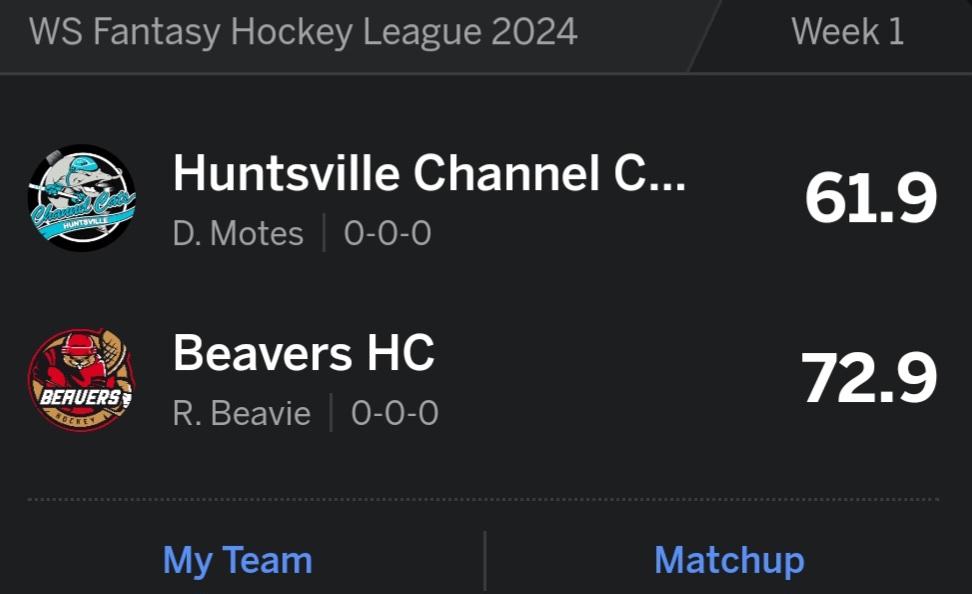Click the 0-0-0 record beside D. Motes

(387, 234)
